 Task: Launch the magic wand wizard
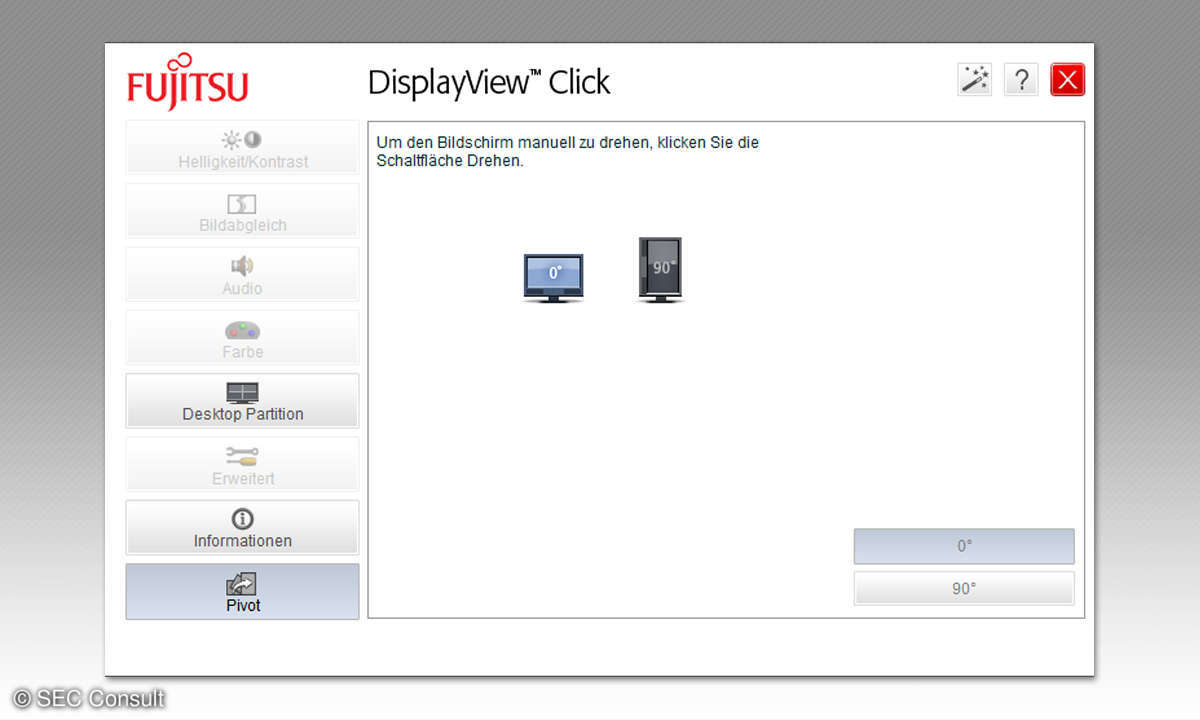click(x=974, y=80)
